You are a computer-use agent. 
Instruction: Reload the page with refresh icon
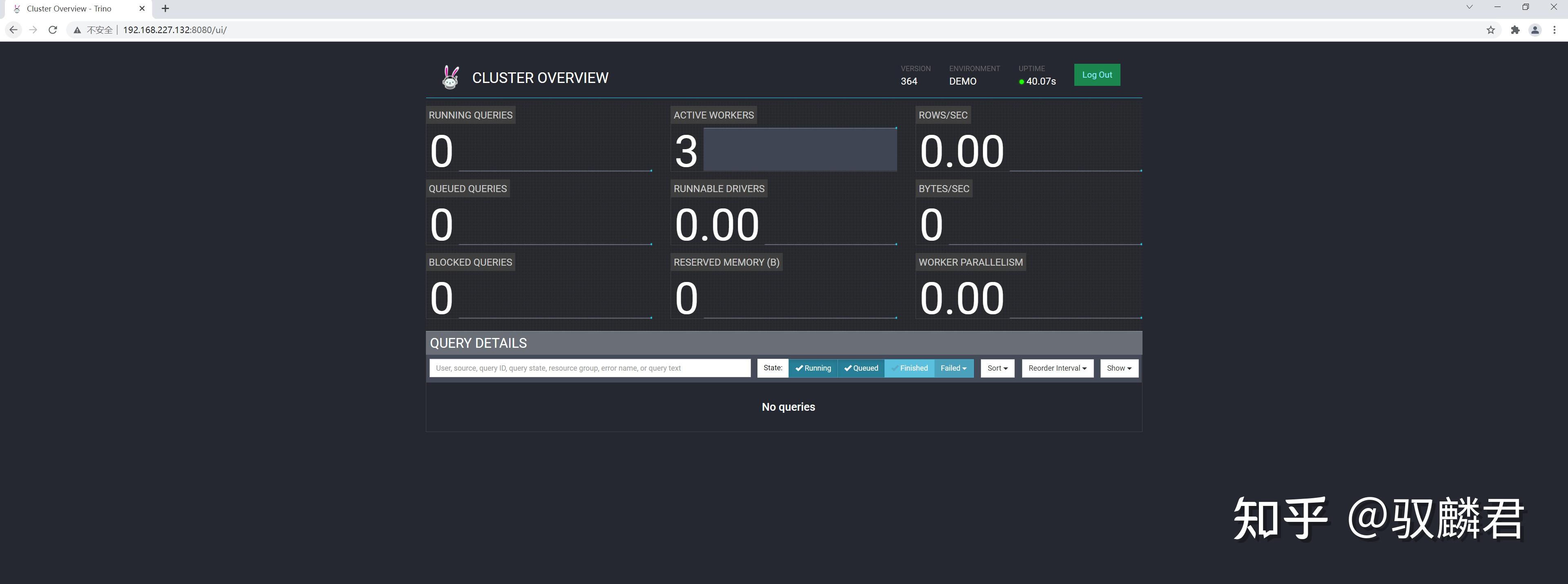pyautogui.click(x=53, y=30)
